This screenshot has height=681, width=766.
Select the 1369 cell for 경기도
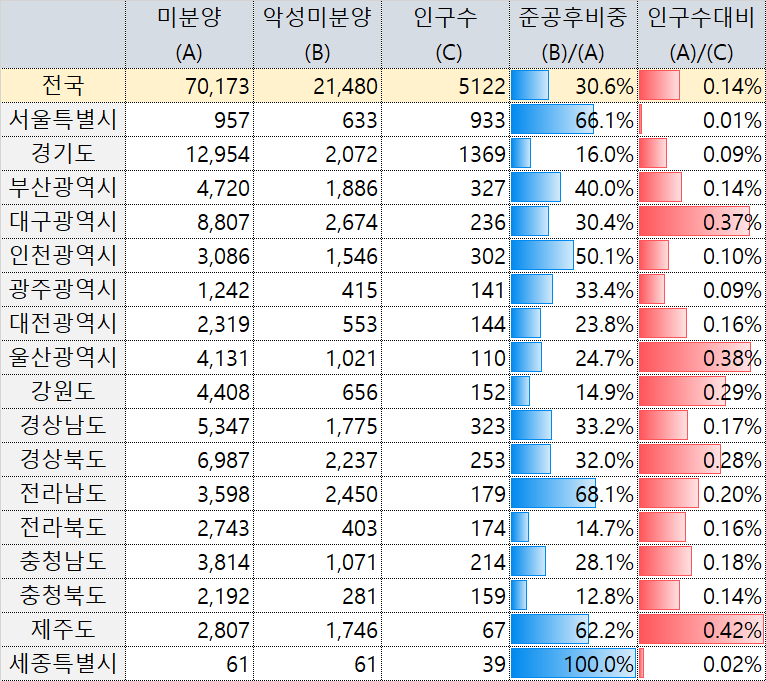pos(446,153)
